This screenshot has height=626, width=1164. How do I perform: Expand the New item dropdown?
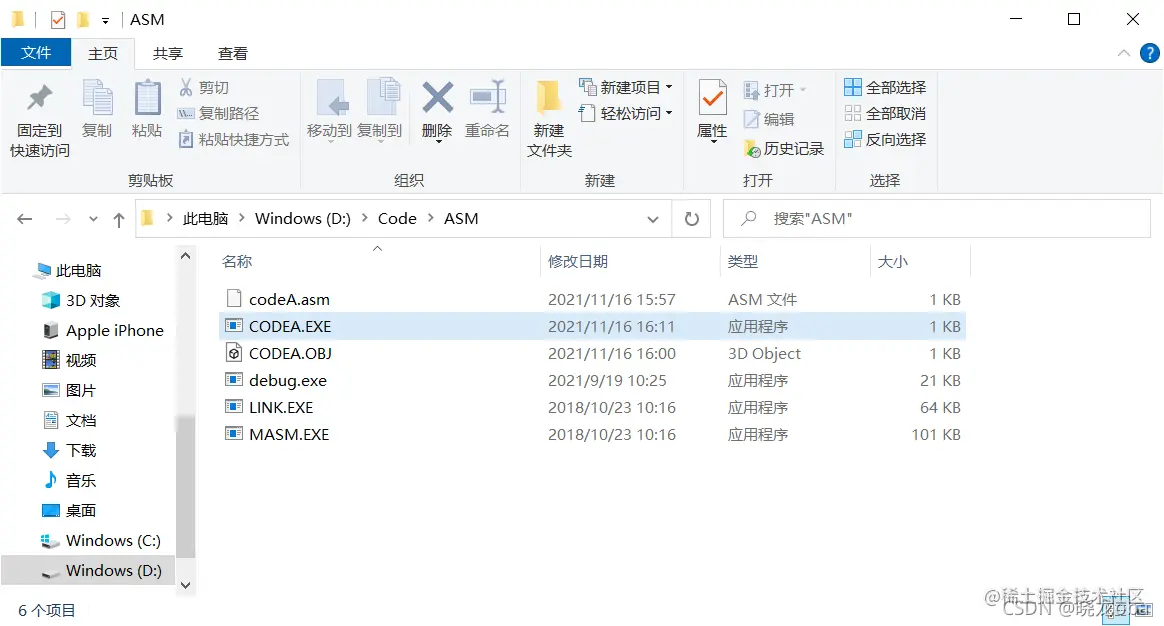point(669,88)
